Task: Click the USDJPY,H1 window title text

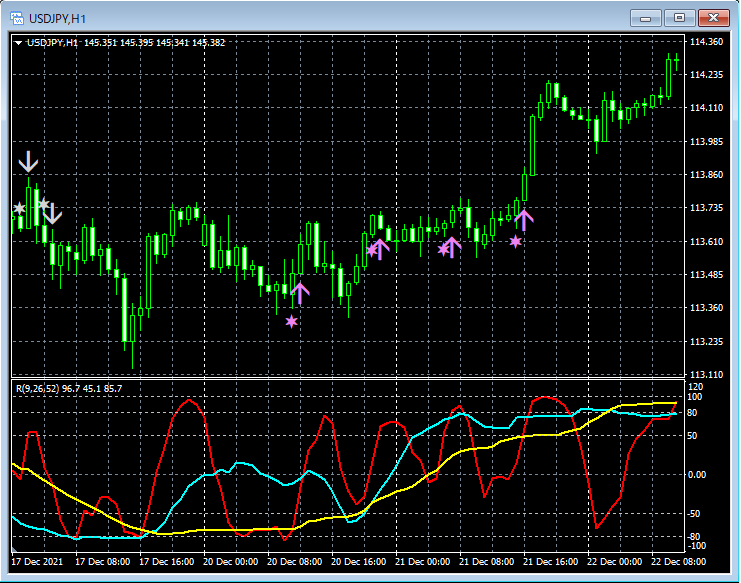Action: tap(57, 19)
